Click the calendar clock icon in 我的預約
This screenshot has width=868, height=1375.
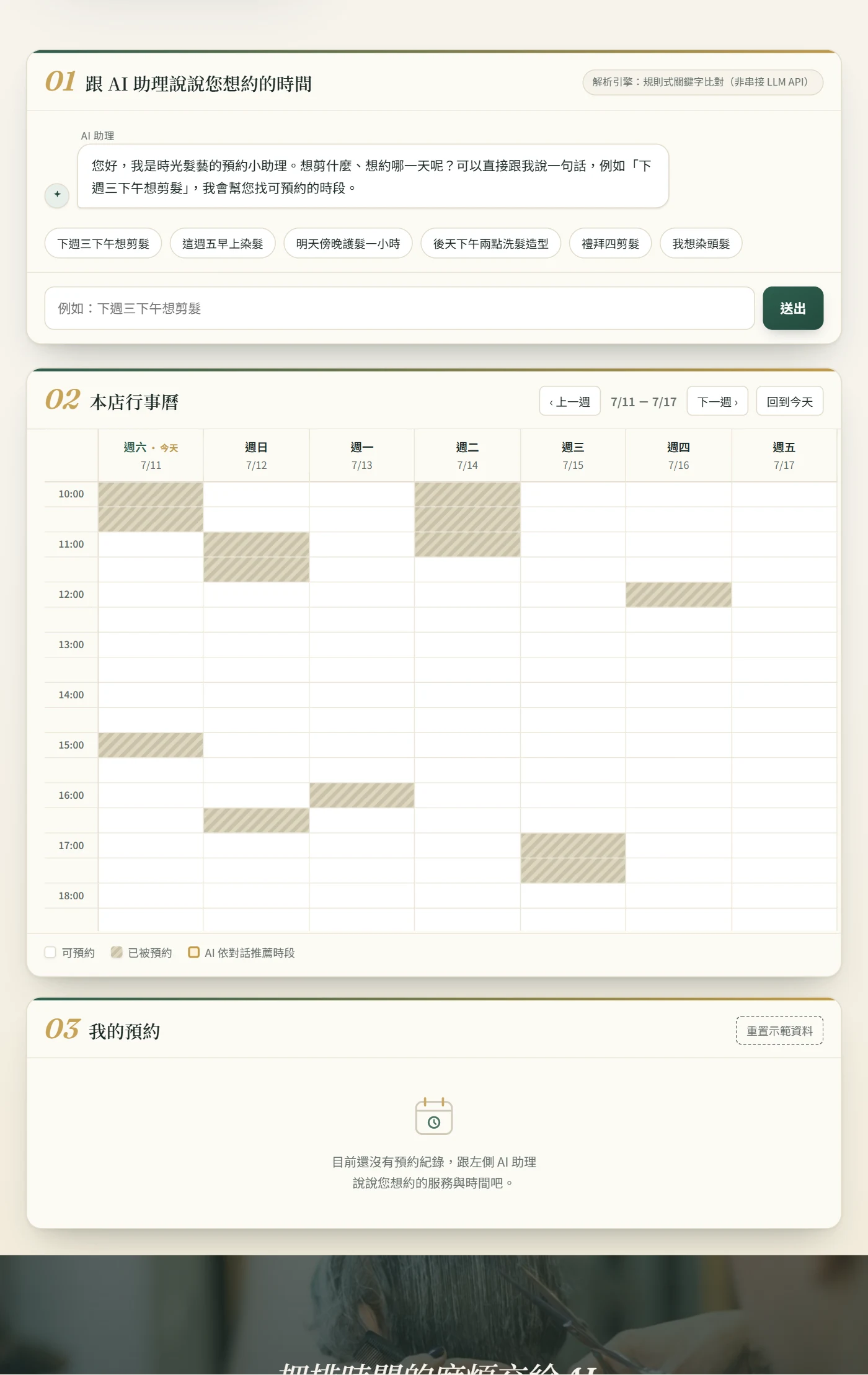[434, 1116]
